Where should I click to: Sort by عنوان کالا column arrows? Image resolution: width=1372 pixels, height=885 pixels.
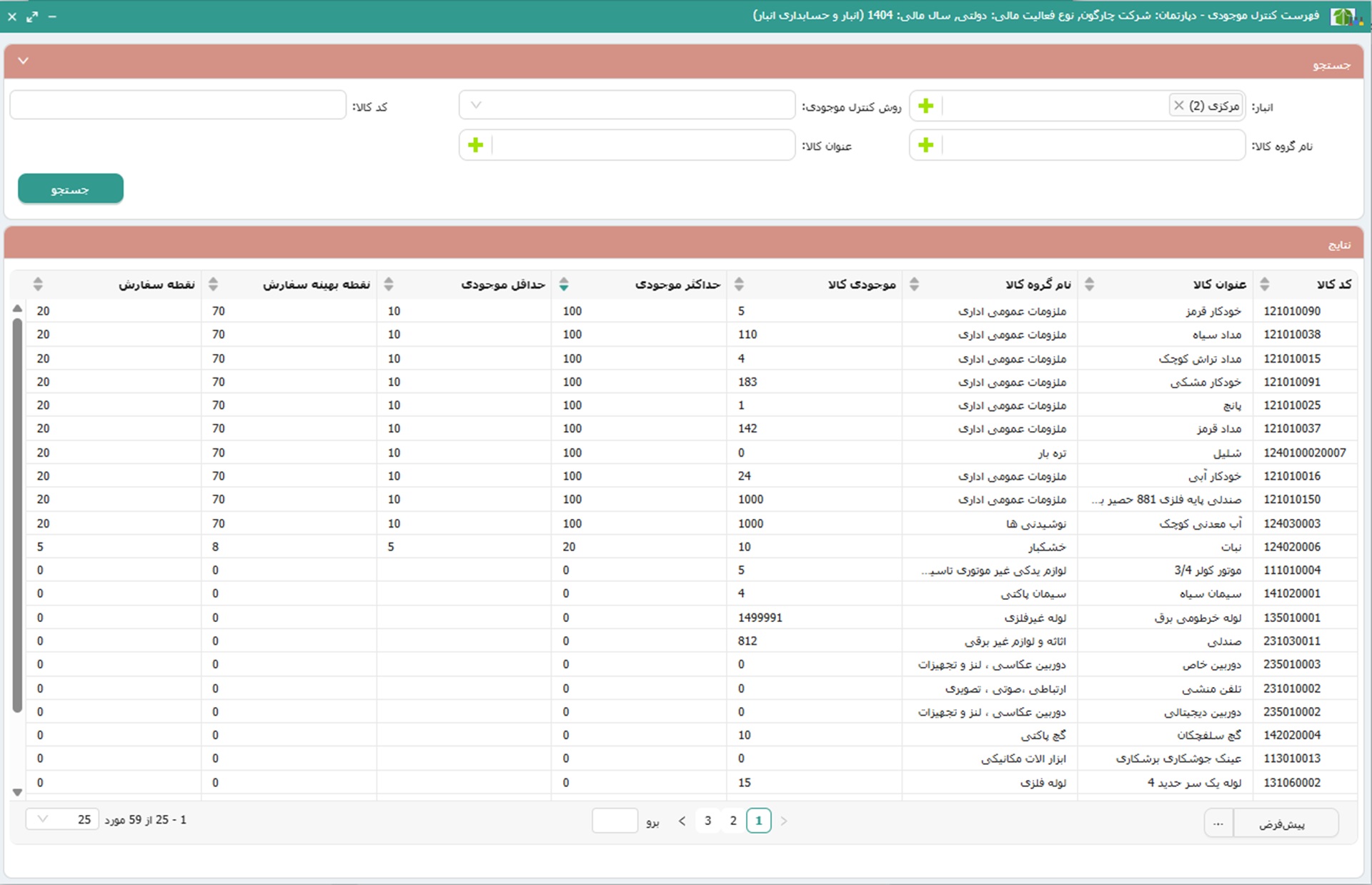click(x=1089, y=285)
